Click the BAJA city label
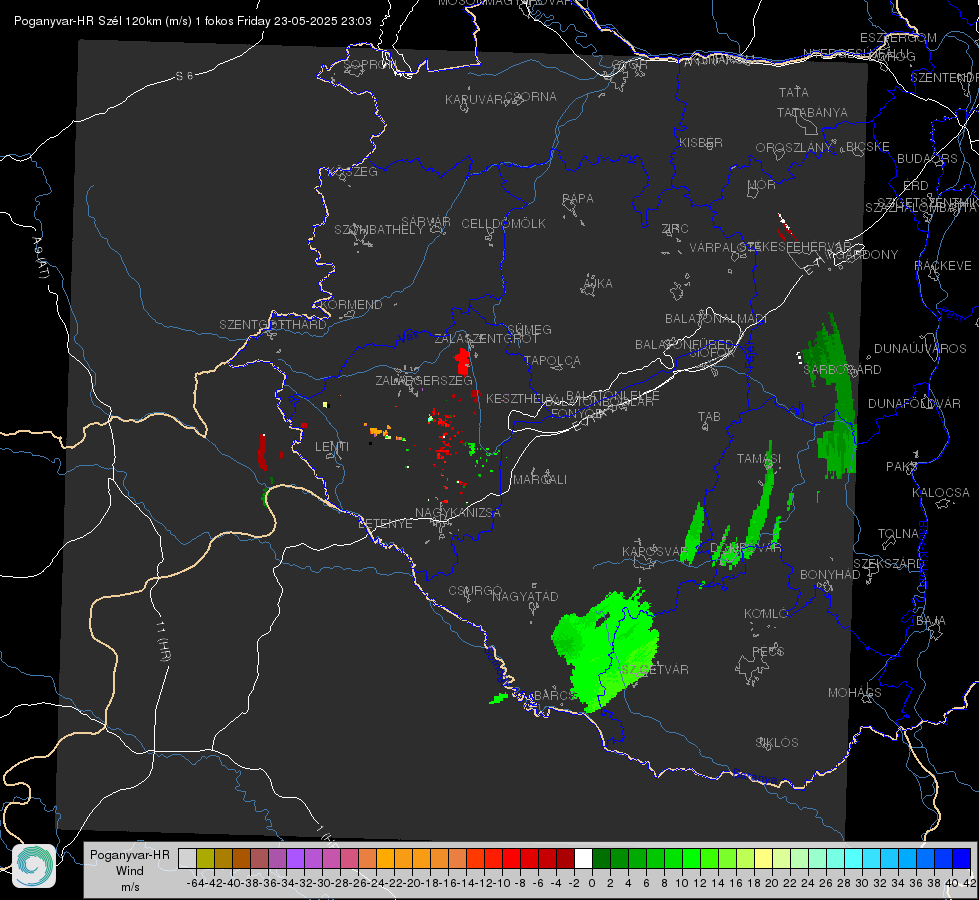This screenshot has width=979, height=900. click(x=931, y=621)
